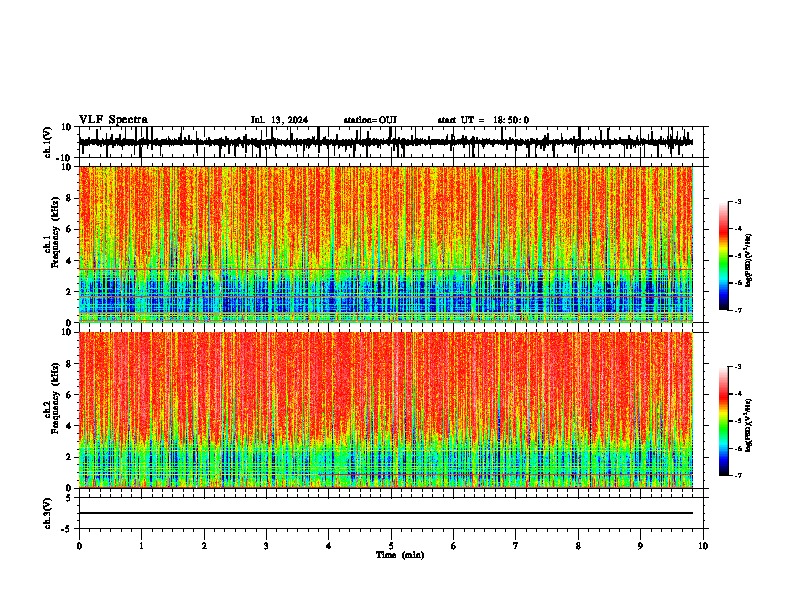
Task: Click time axis tick label "6"
Action: tap(454, 546)
